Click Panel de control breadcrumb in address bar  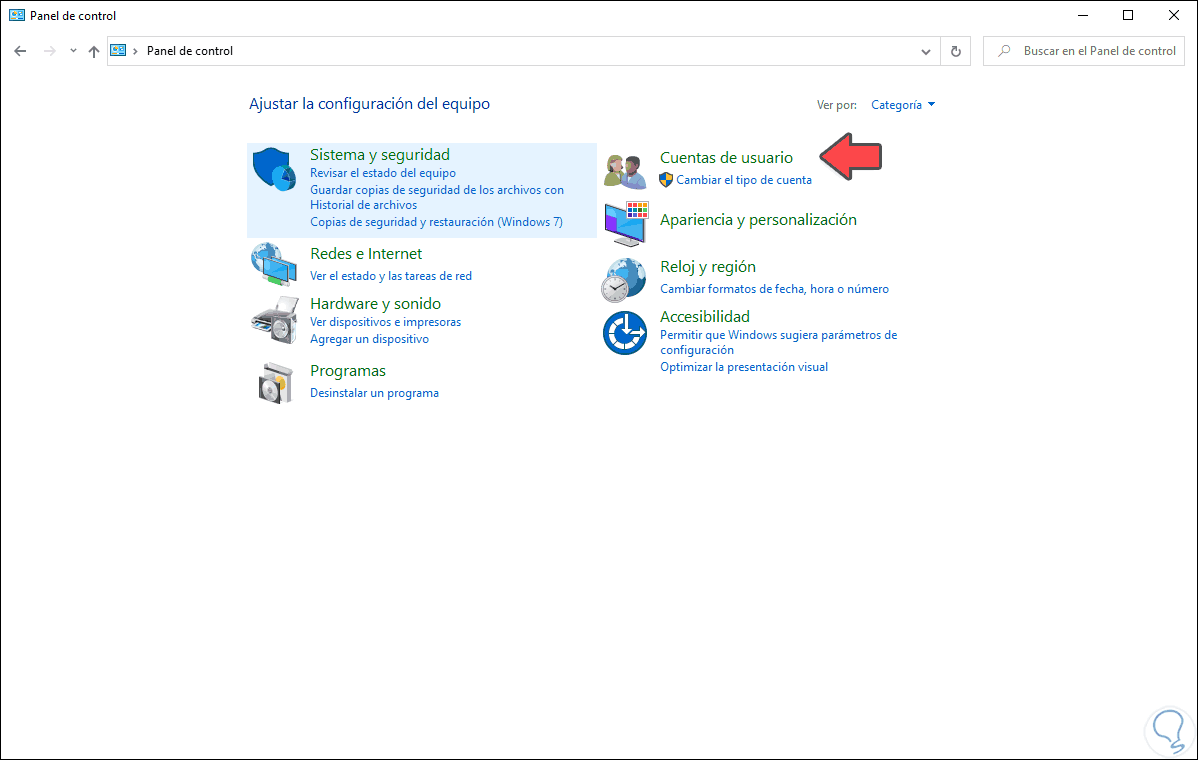pos(189,51)
